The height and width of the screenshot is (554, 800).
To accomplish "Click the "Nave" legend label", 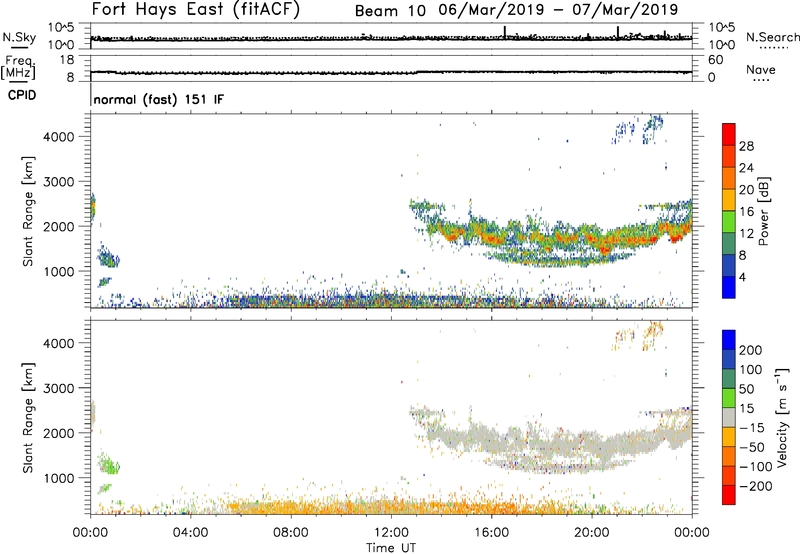I will (760, 70).
